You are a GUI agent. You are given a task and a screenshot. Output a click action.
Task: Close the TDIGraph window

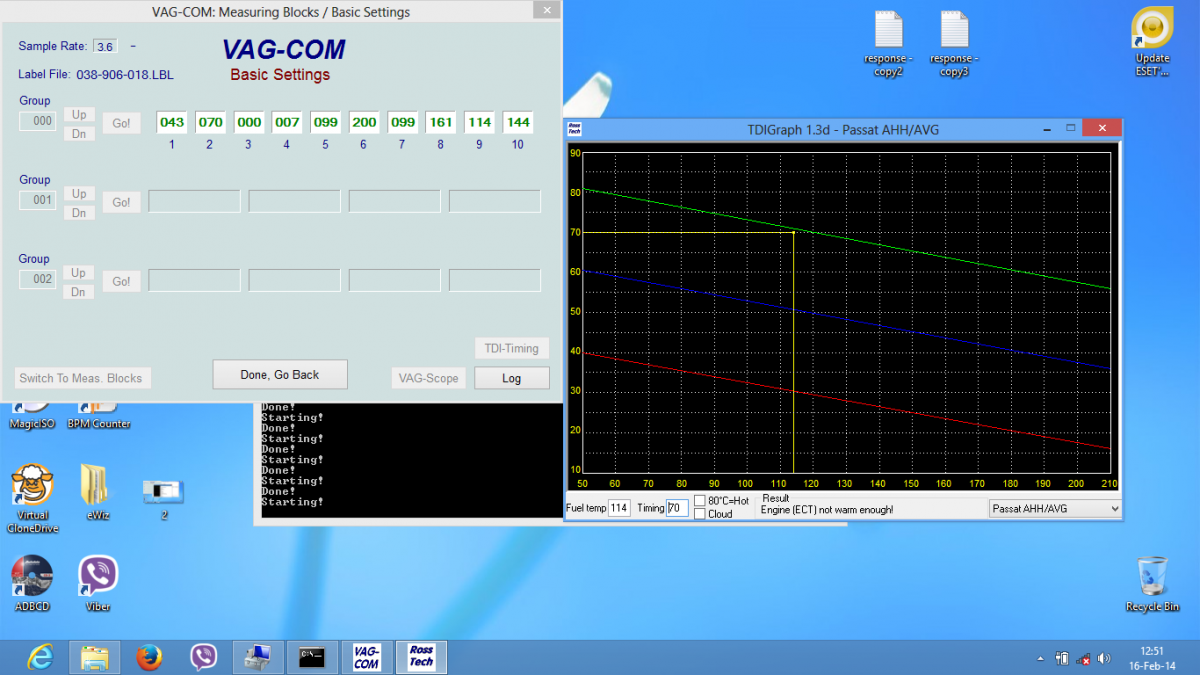(1102, 128)
